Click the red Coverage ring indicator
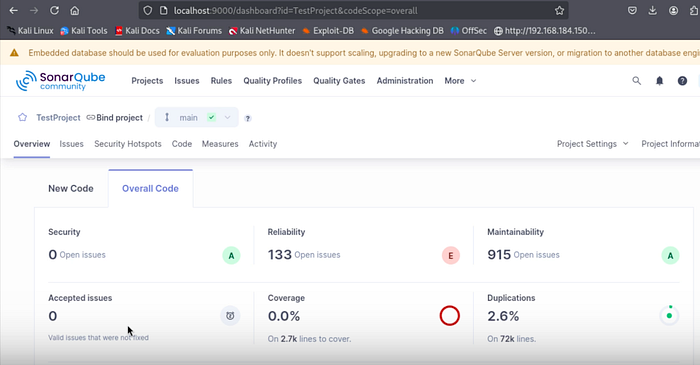Viewport: 700px width, 365px height. click(x=450, y=315)
